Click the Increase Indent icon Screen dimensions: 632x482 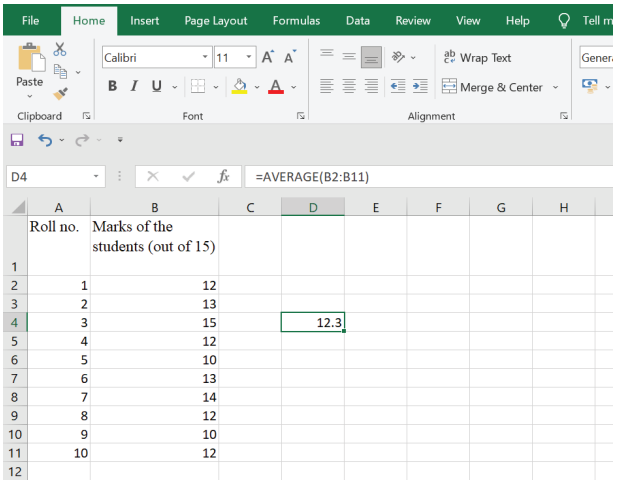[420, 87]
